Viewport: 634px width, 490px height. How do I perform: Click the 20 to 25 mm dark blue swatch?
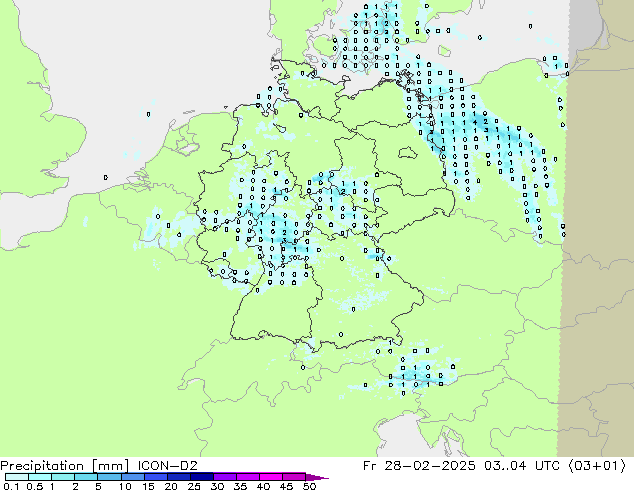[x=178, y=477]
